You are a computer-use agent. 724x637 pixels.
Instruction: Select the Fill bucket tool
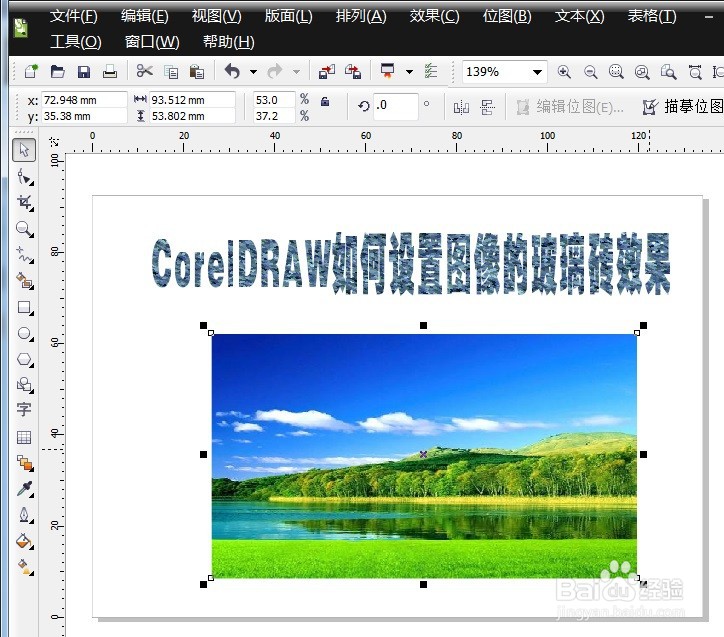[x=24, y=541]
